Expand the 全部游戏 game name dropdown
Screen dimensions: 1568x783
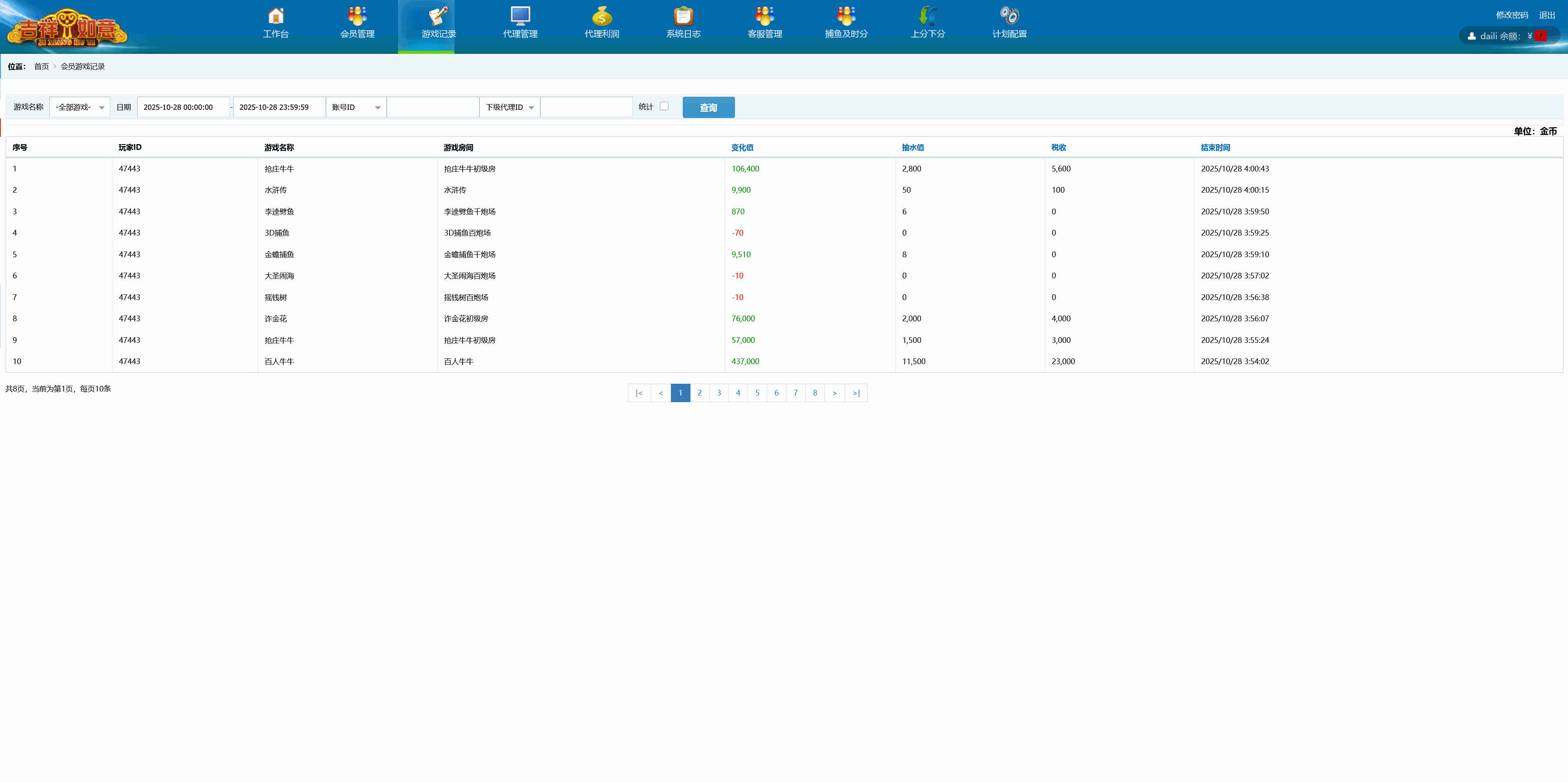point(80,107)
